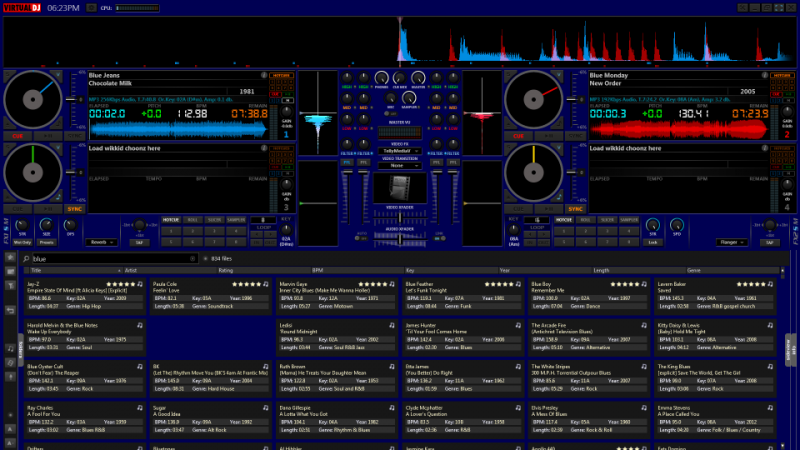Click left pad number 4
800x450 pixels.
tap(236, 231)
